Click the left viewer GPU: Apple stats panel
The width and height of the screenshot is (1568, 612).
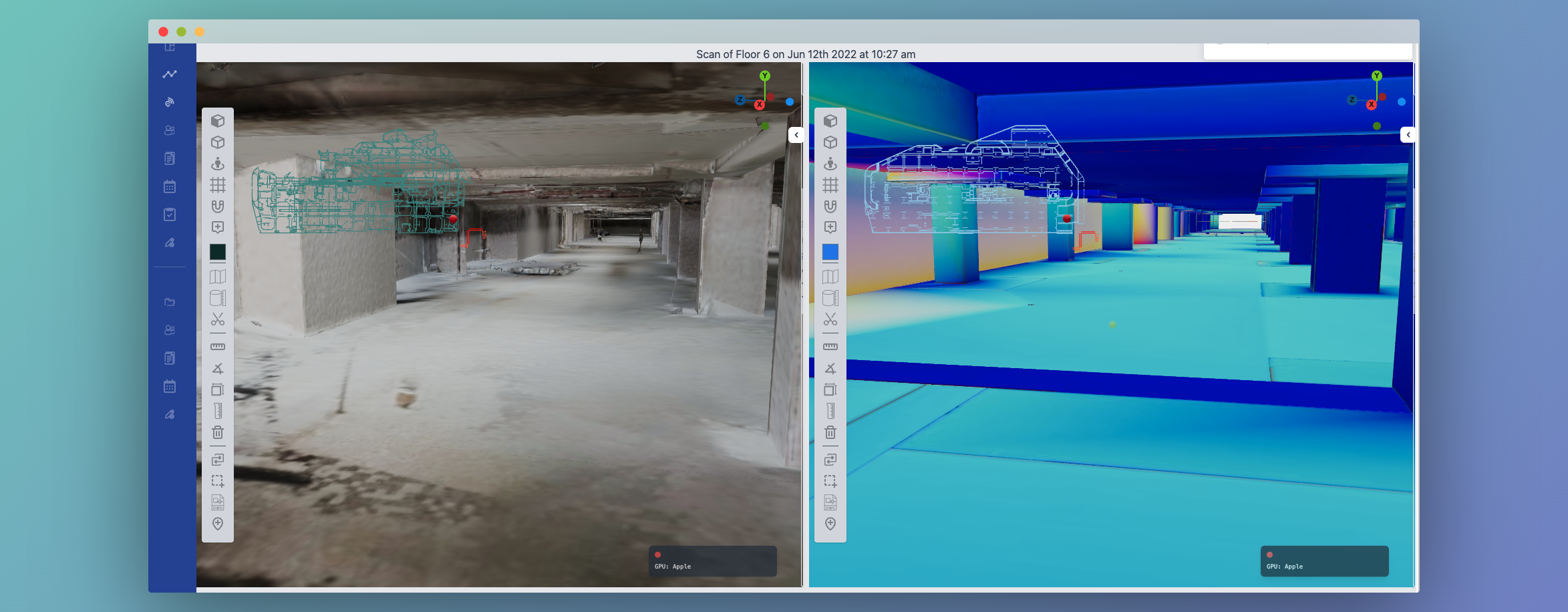[712, 561]
